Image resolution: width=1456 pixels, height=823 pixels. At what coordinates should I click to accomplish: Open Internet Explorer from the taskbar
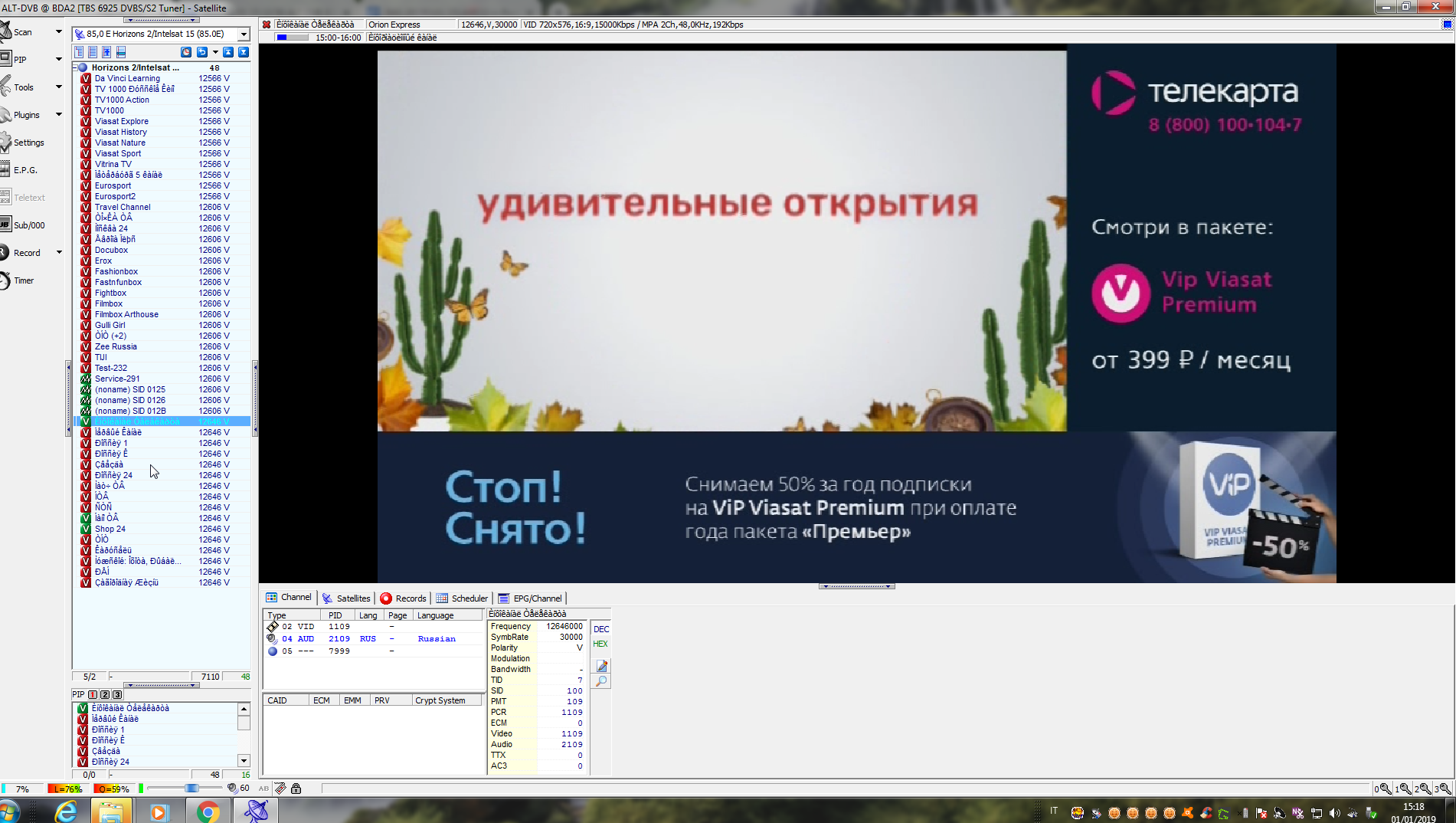(67, 812)
